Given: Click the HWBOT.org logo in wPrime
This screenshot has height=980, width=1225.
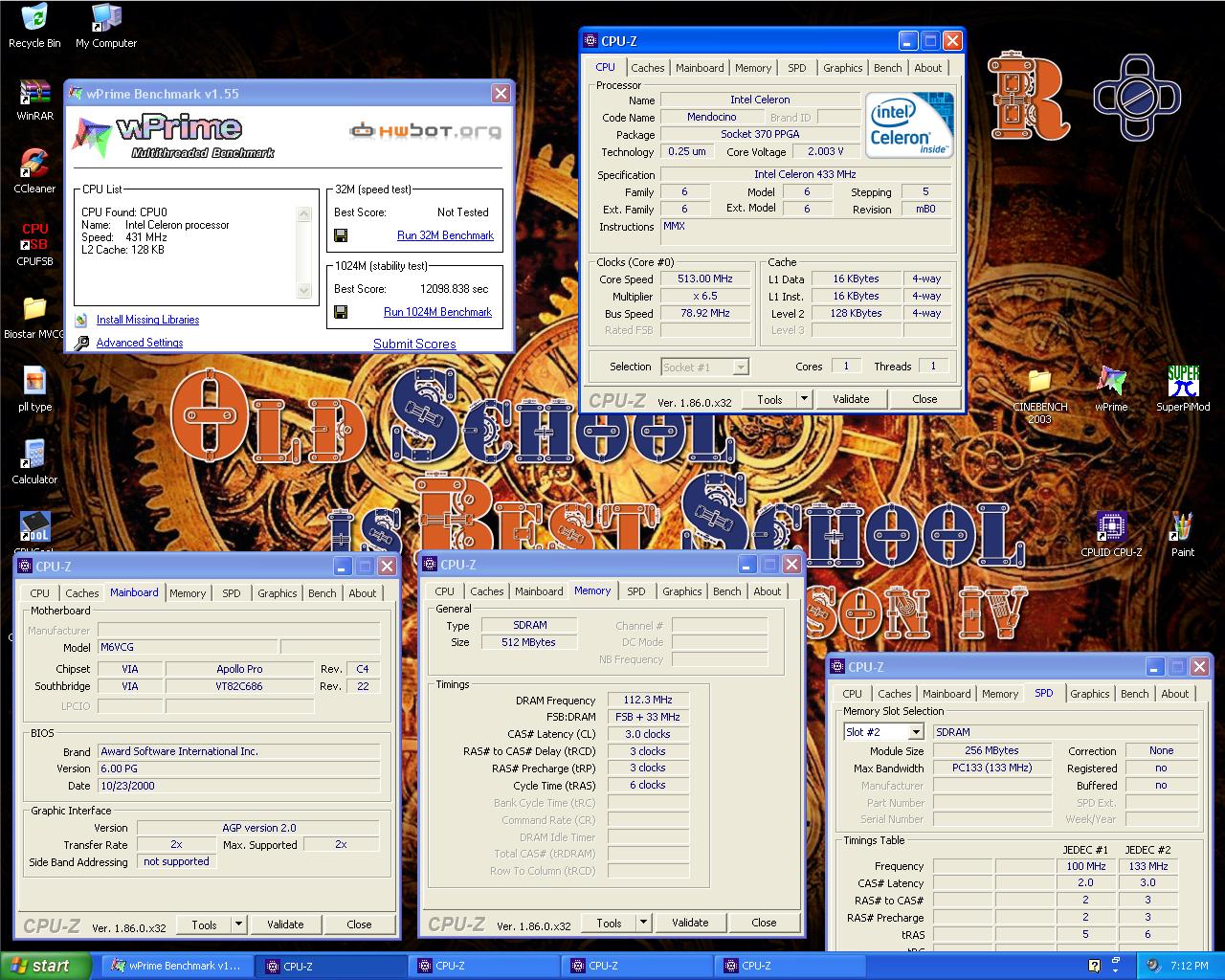Looking at the screenshot, I should tap(425, 130).
